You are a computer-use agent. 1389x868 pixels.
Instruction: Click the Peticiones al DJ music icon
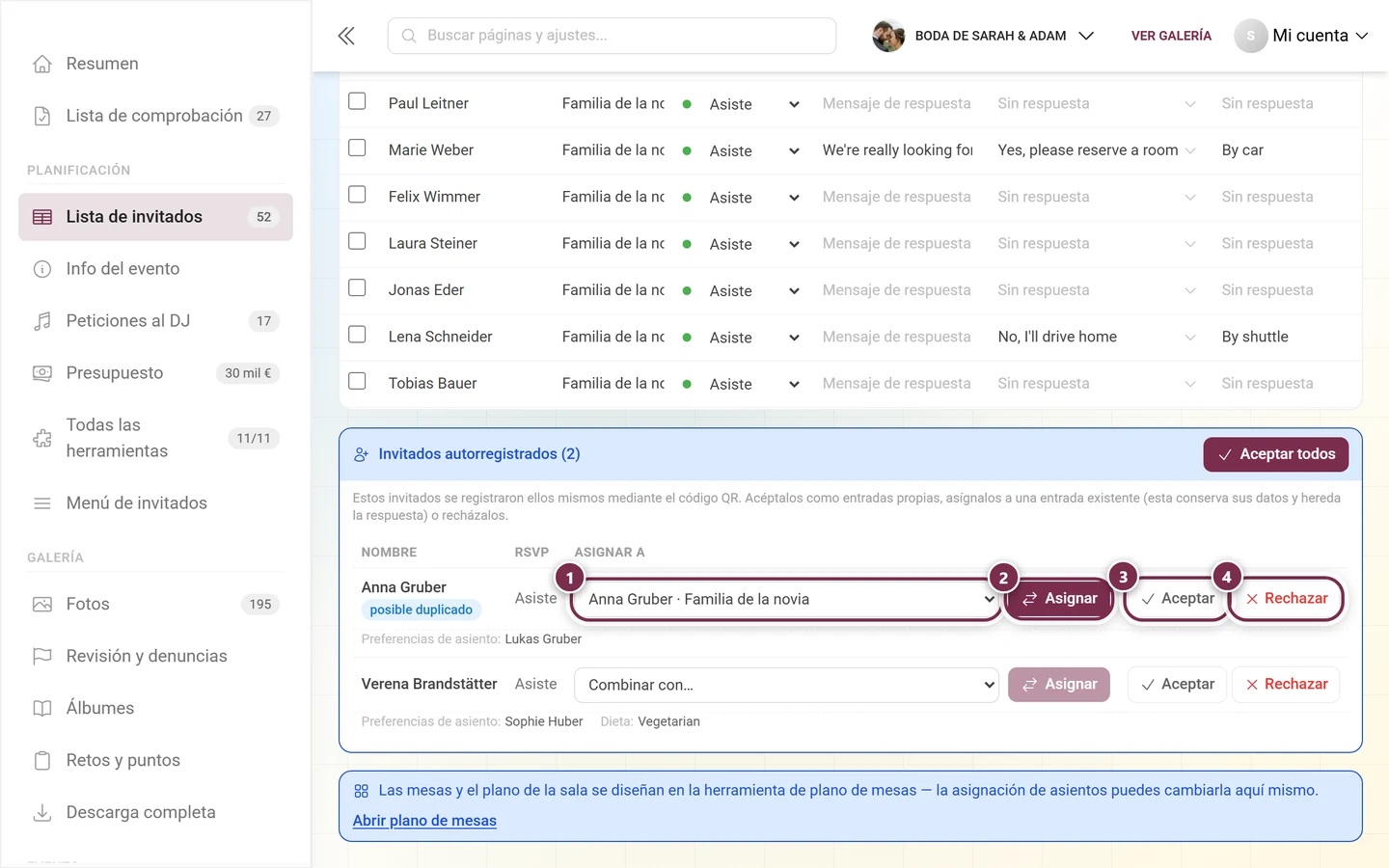tap(42, 321)
